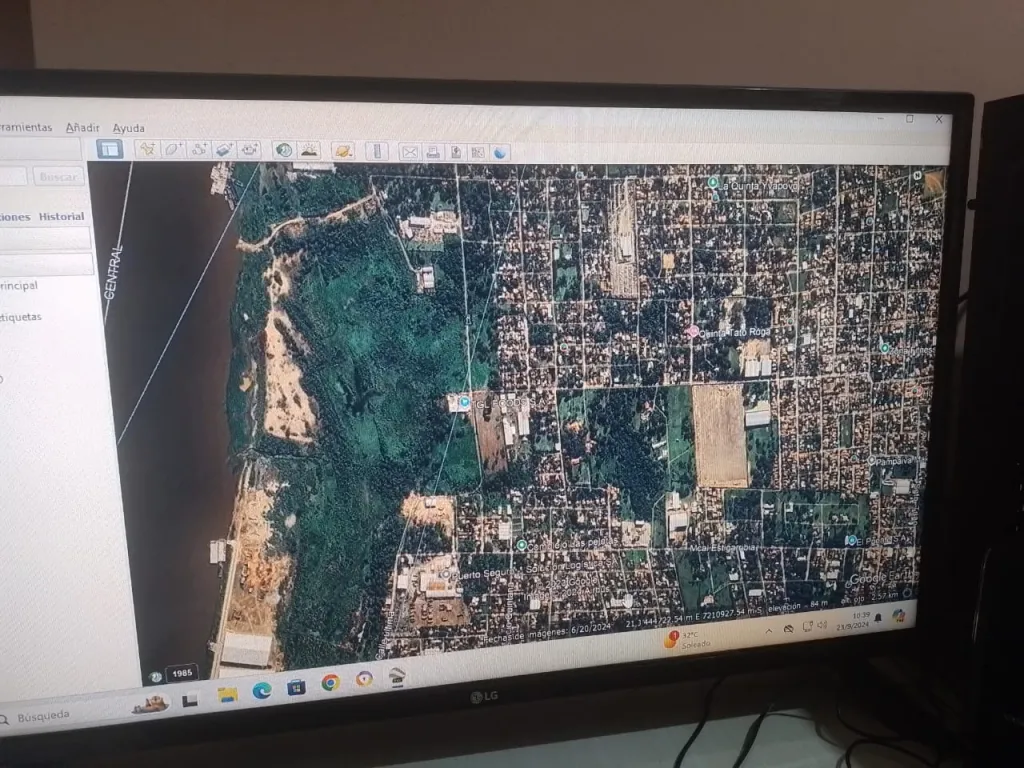1024x768 pixels.
Task: Open the notifications bell in tray
Action: [x=879, y=618]
